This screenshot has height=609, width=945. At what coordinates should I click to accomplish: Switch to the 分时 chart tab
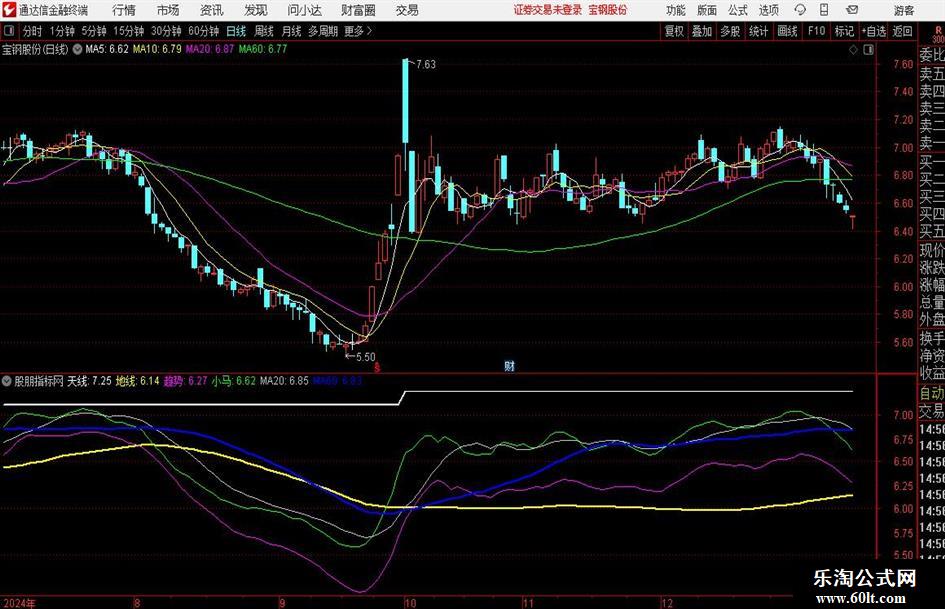click(x=33, y=31)
